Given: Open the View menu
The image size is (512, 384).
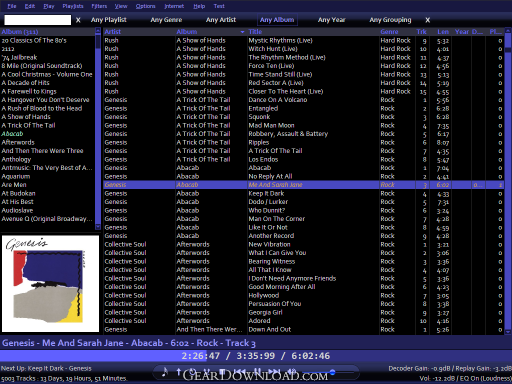Looking at the screenshot, I should [121, 6].
